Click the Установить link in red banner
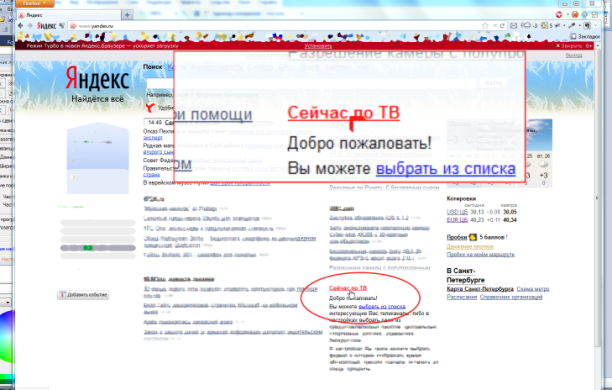 coord(318,46)
